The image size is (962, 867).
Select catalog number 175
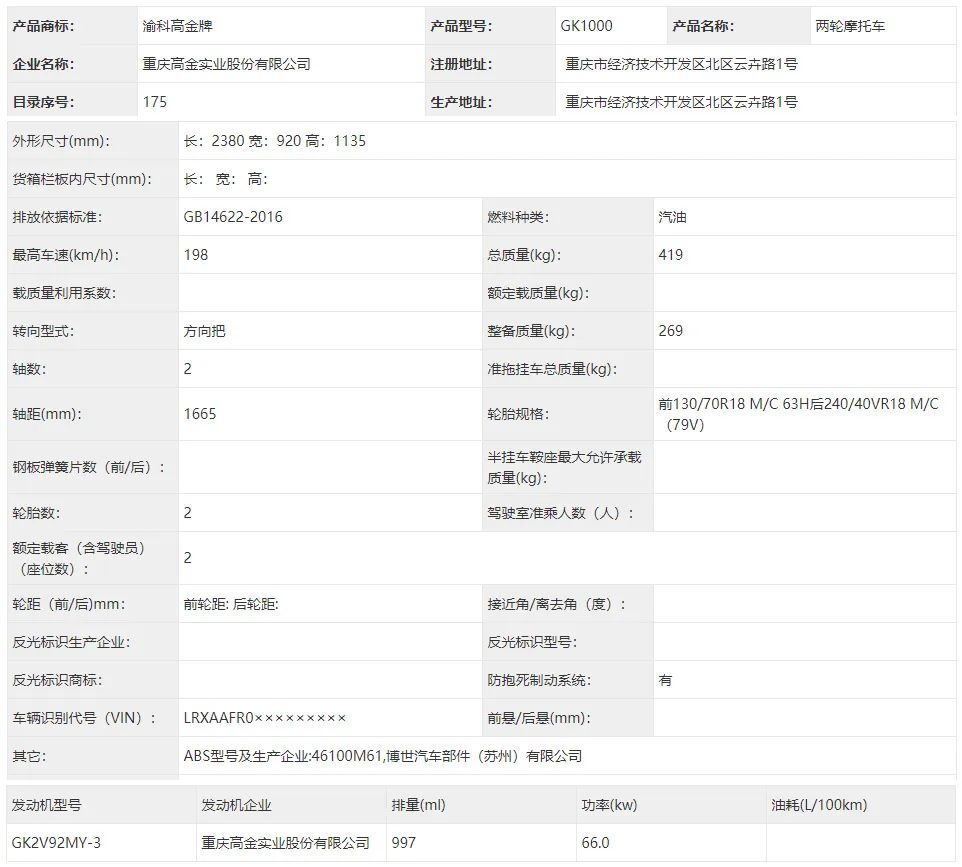(155, 102)
